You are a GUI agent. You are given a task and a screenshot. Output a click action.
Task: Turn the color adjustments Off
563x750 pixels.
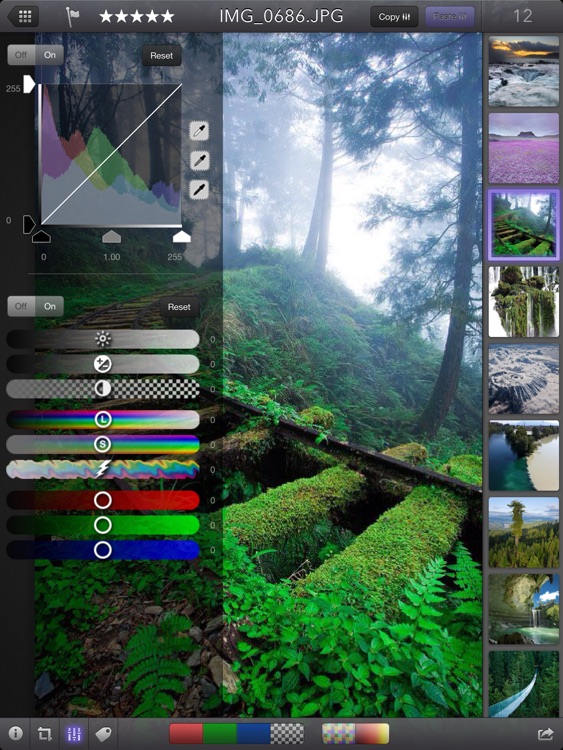[21, 306]
